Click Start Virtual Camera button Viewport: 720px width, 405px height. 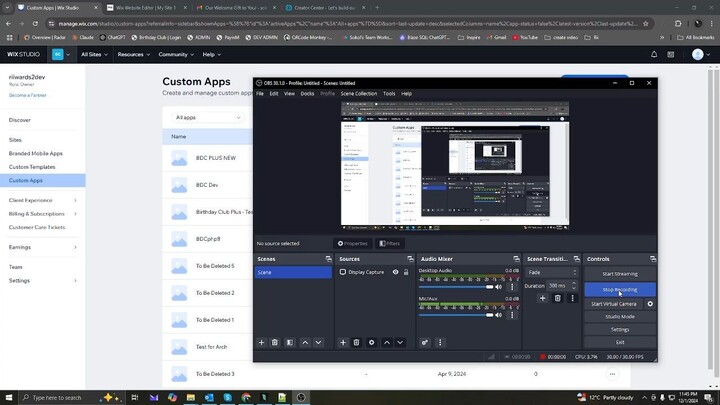[x=613, y=304]
